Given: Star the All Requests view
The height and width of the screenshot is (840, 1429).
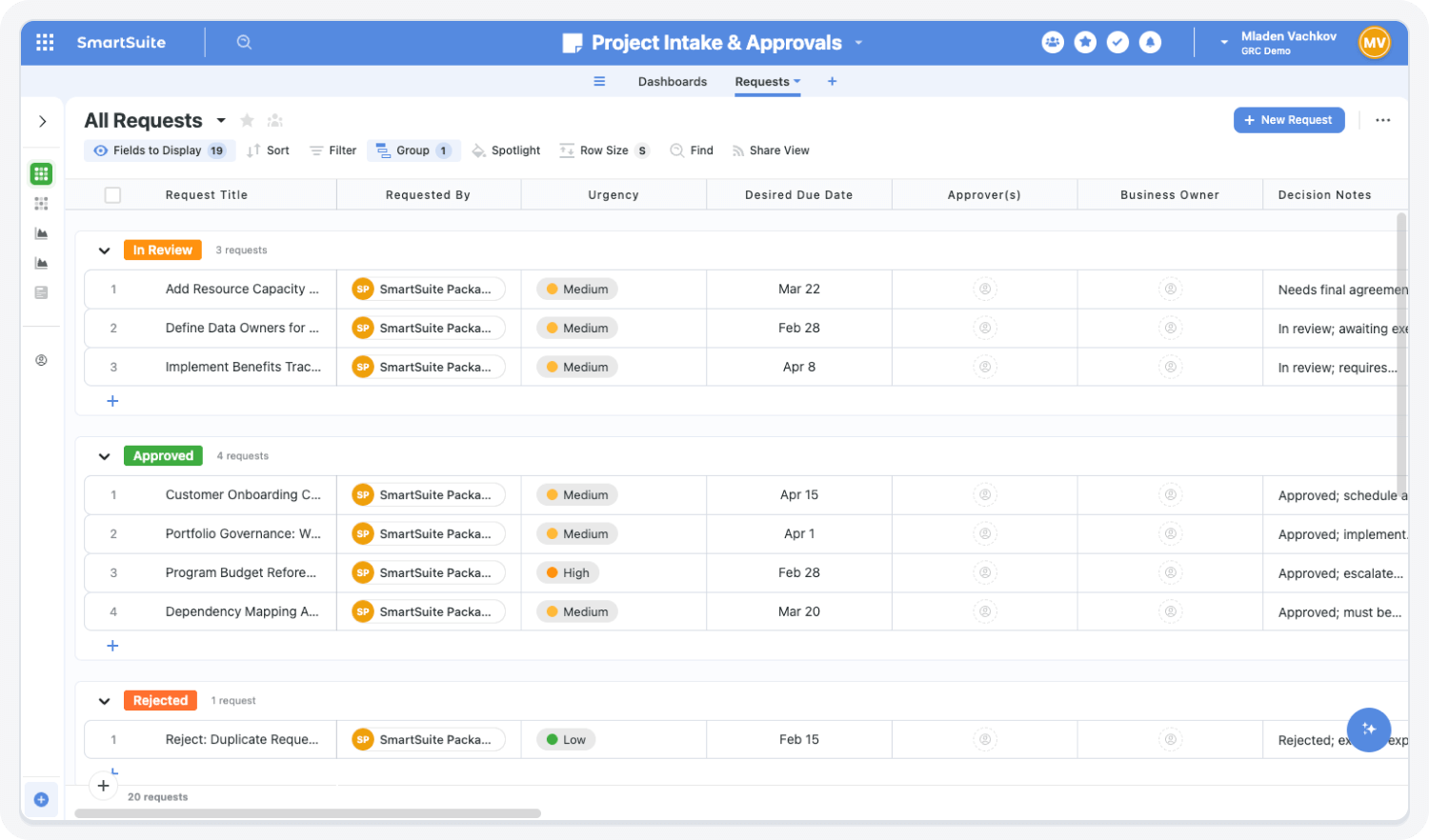Looking at the screenshot, I should (247, 120).
